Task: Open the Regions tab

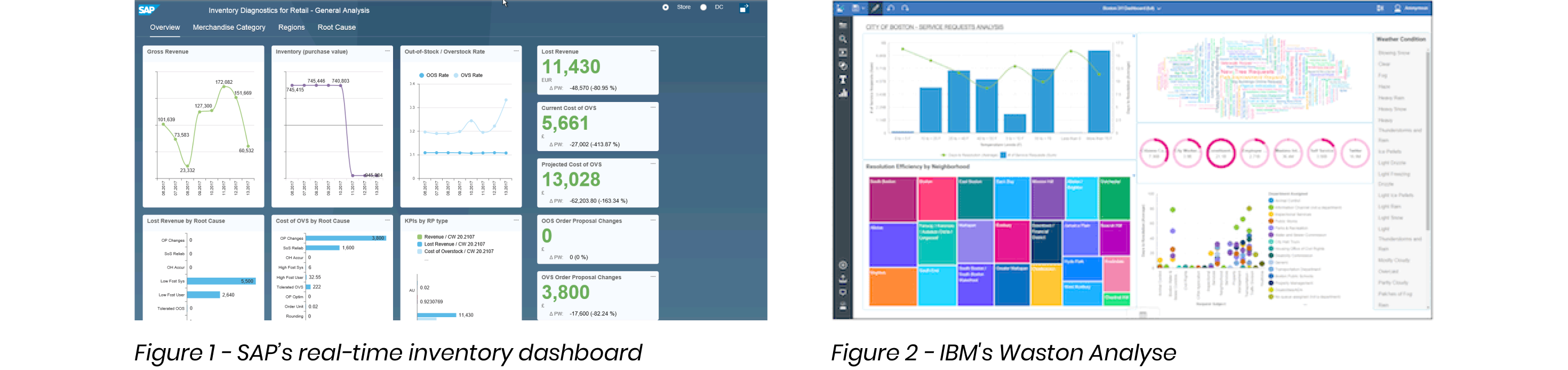Action: pyautogui.click(x=291, y=27)
